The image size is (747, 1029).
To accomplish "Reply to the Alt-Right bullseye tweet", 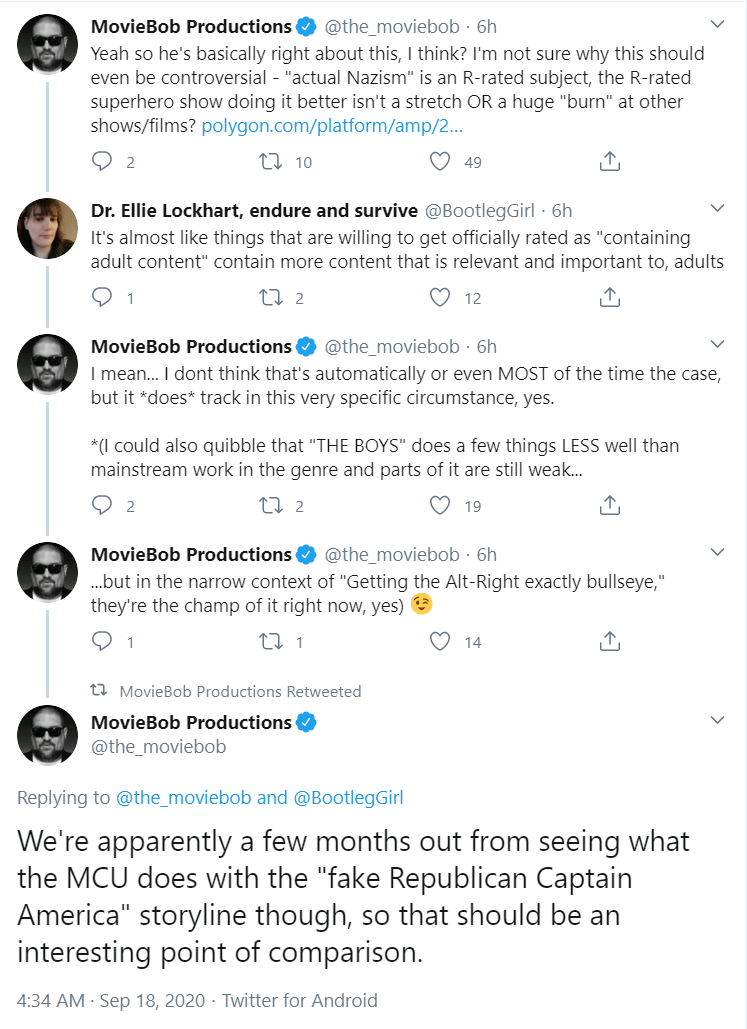I will pos(102,641).
